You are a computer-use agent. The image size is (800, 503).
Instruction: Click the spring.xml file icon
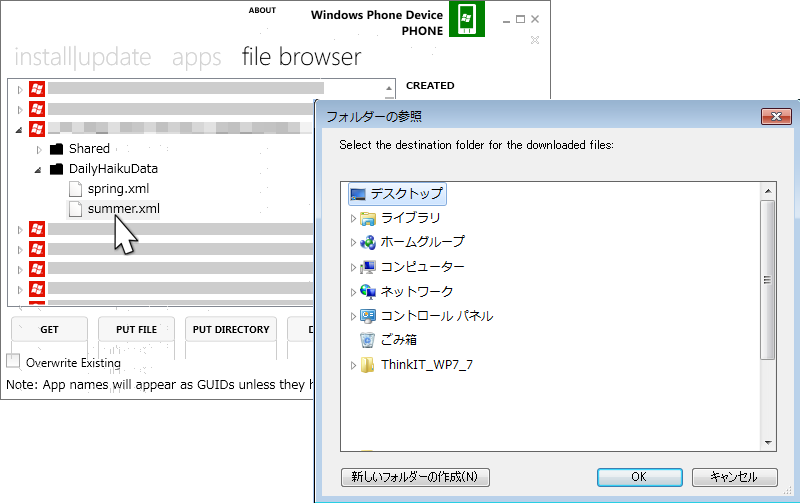75,189
